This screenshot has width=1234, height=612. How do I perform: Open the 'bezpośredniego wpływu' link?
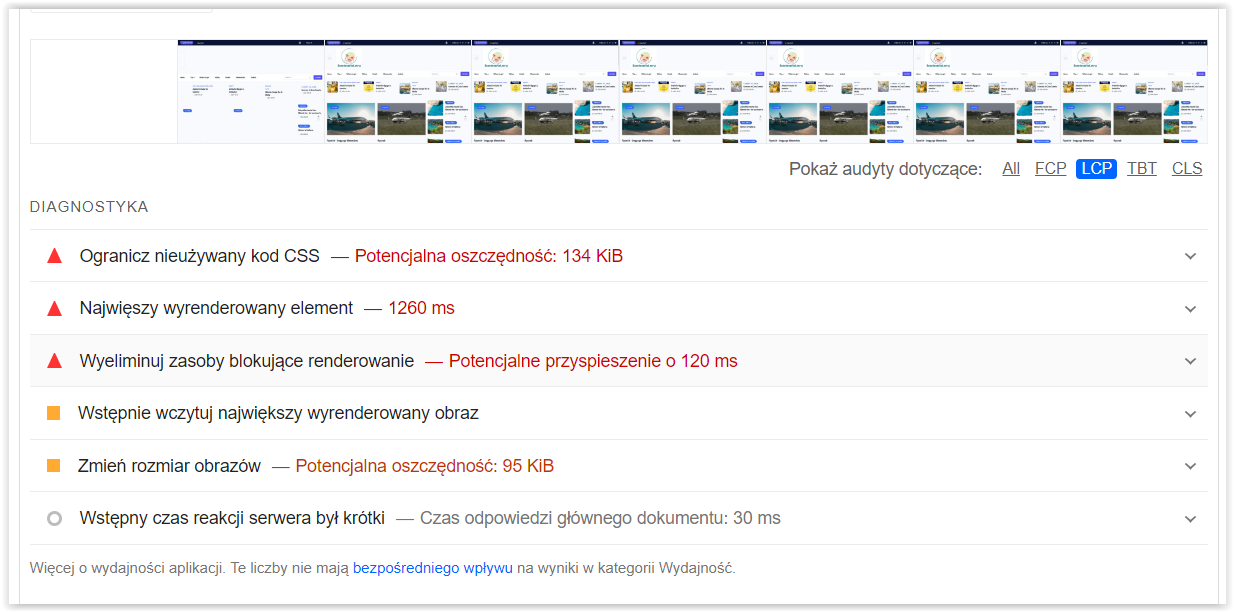(433, 568)
